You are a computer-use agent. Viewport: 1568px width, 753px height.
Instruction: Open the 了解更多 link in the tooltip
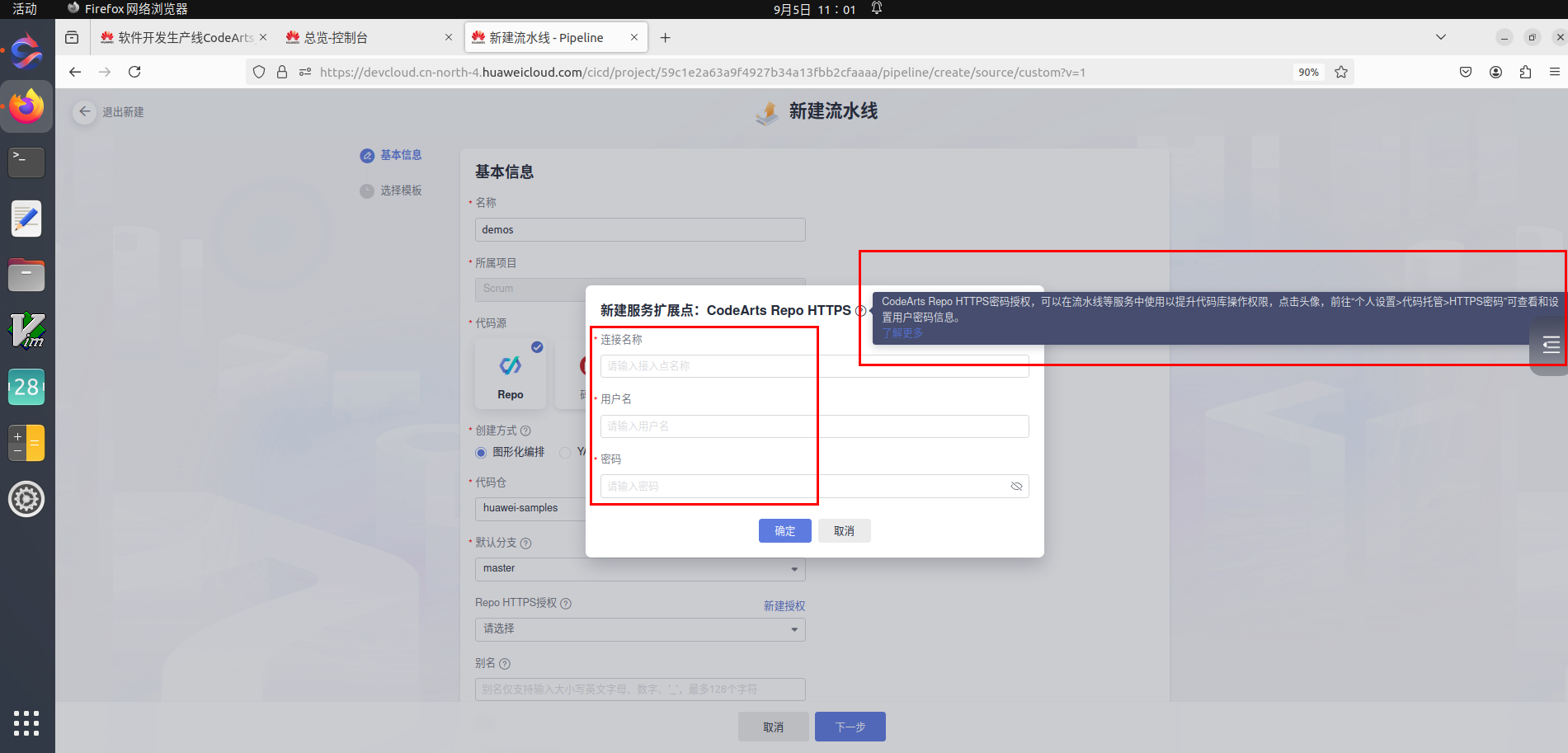pos(902,333)
